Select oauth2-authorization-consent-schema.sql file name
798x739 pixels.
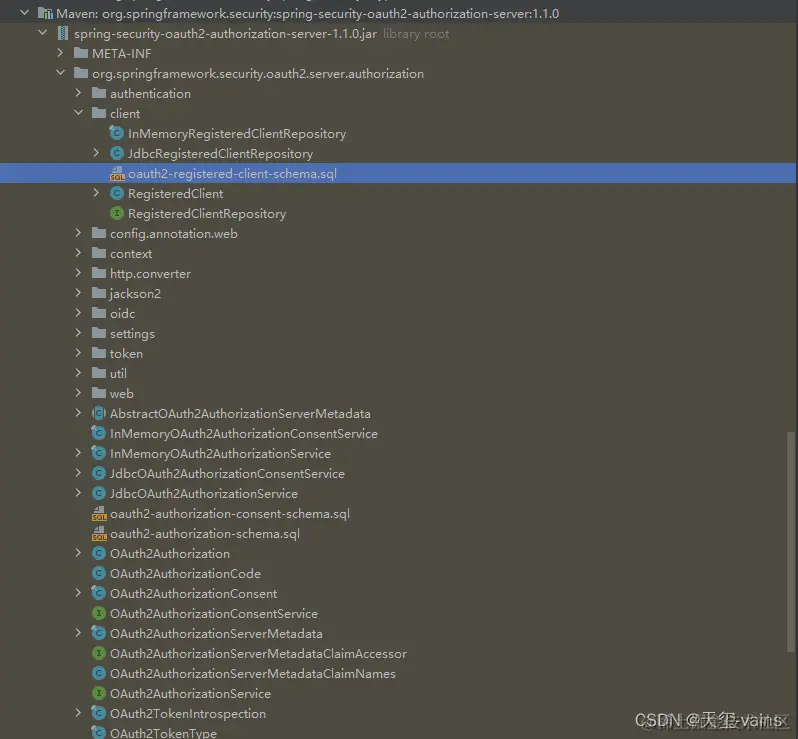tap(230, 514)
